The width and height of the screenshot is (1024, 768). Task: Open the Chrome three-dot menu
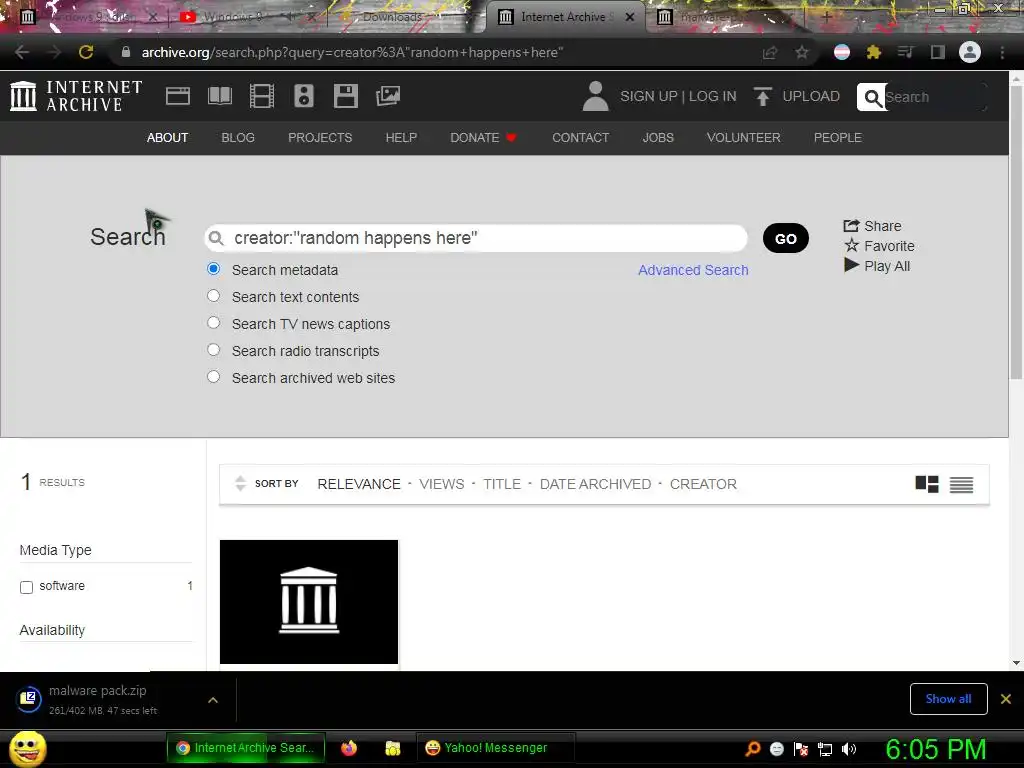[1002, 52]
